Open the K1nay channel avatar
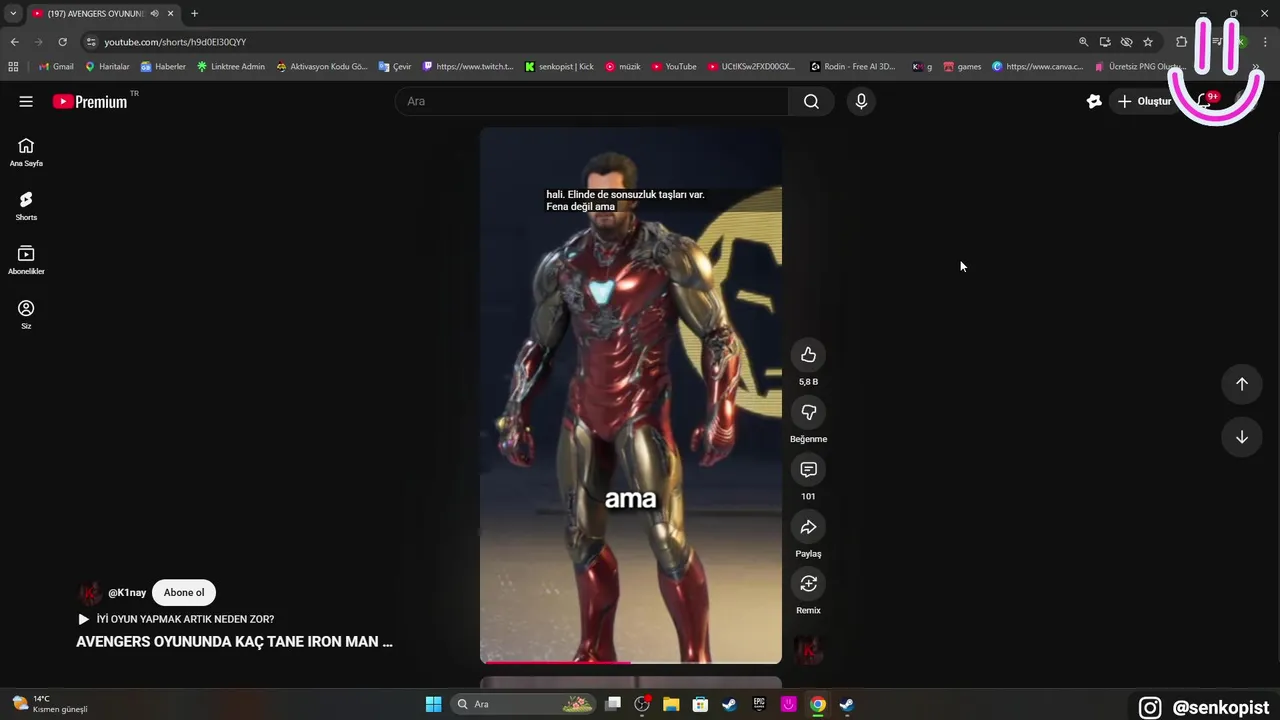 click(x=90, y=593)
